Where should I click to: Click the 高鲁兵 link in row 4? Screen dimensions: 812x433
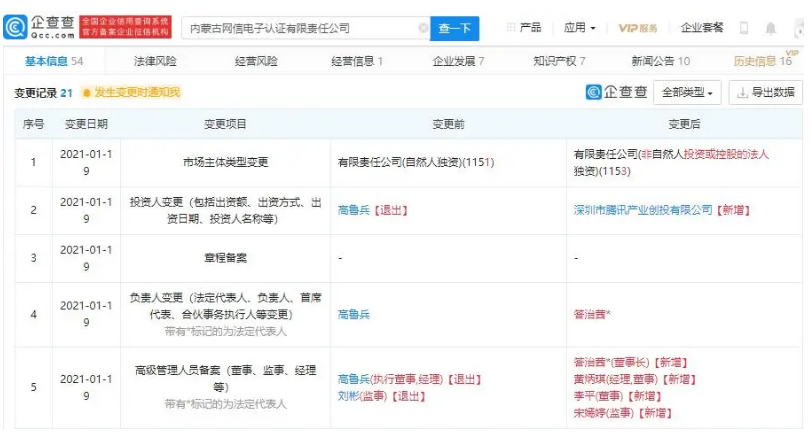click(x=355, y=313)
